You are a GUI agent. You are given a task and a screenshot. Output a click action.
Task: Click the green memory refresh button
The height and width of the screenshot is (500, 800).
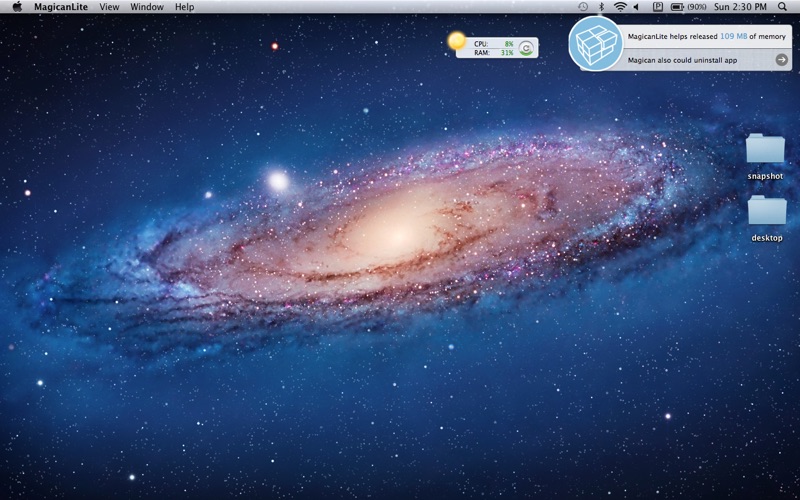(x=526, y=48)
